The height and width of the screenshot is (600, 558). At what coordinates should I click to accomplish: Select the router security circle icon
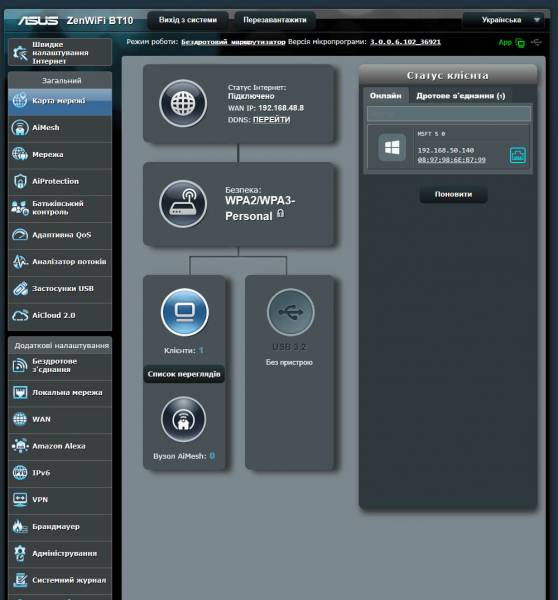coord(183,204)
